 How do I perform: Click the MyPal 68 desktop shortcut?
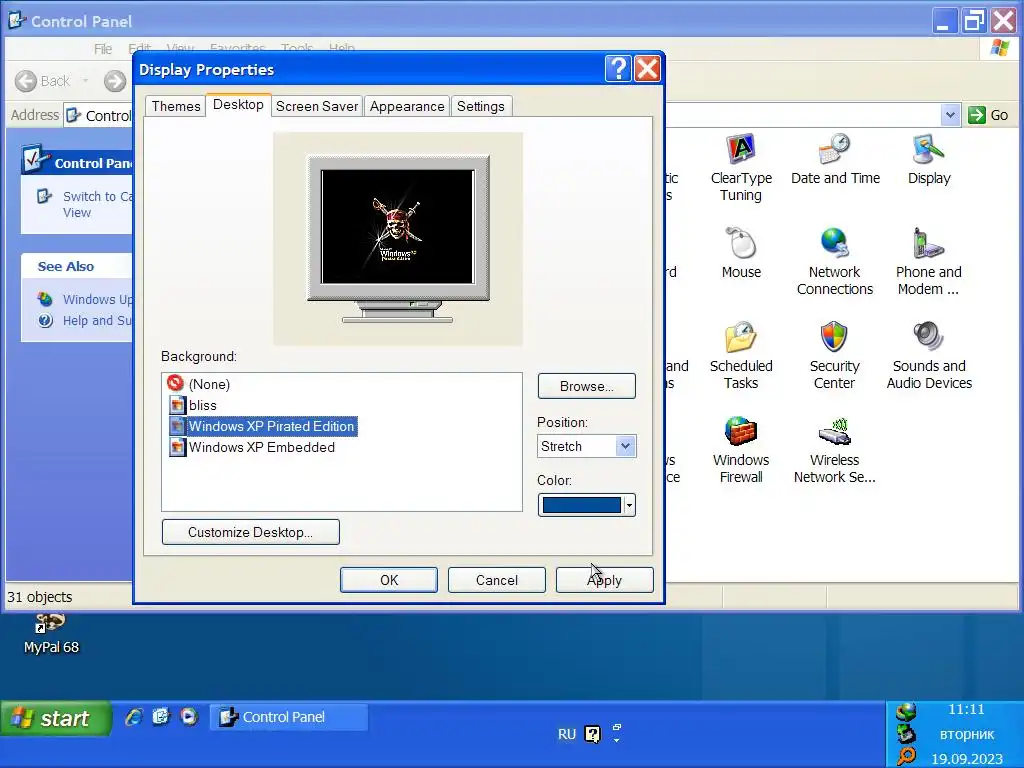coord(51,633)
